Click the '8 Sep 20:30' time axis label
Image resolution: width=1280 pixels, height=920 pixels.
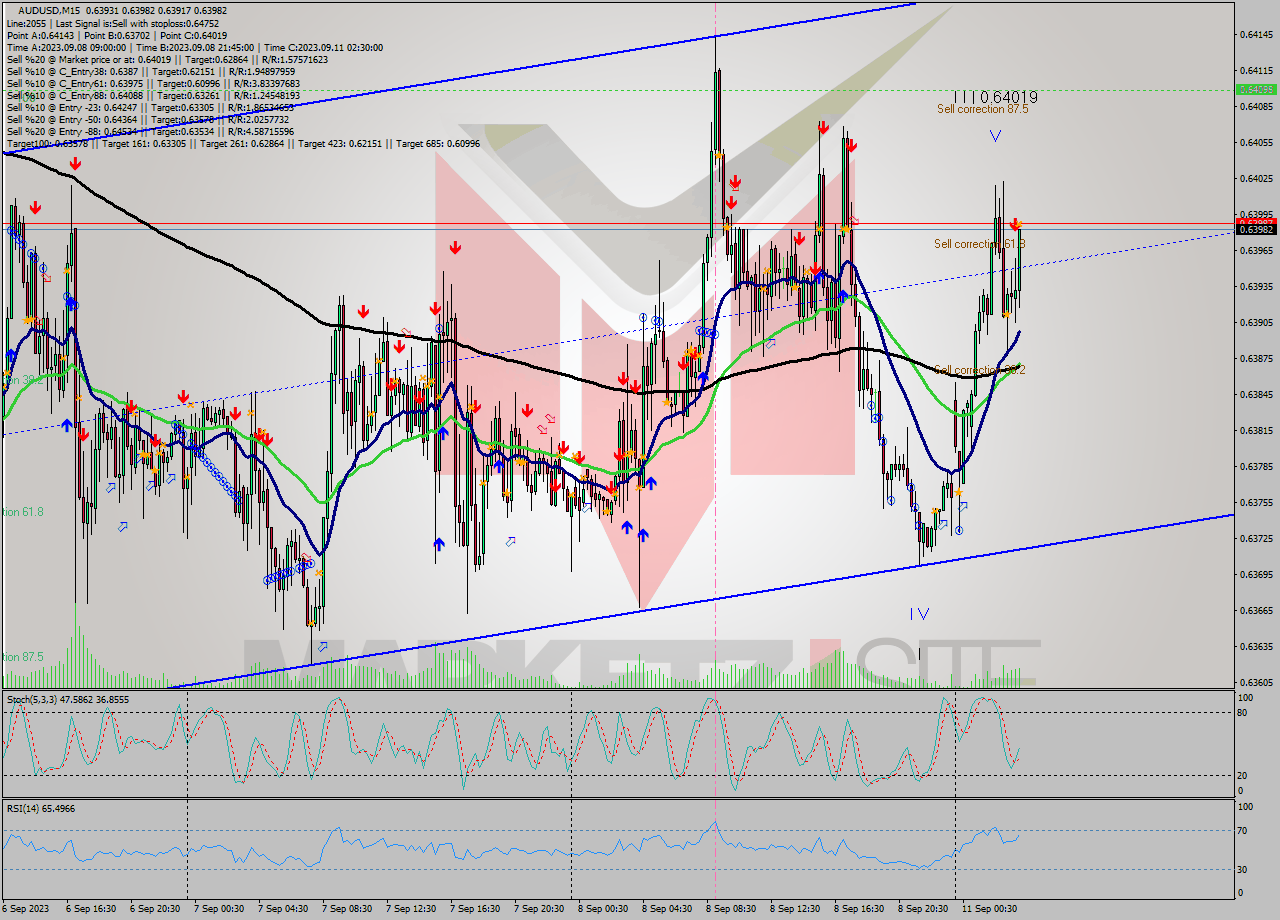click(x=923, y=909)
